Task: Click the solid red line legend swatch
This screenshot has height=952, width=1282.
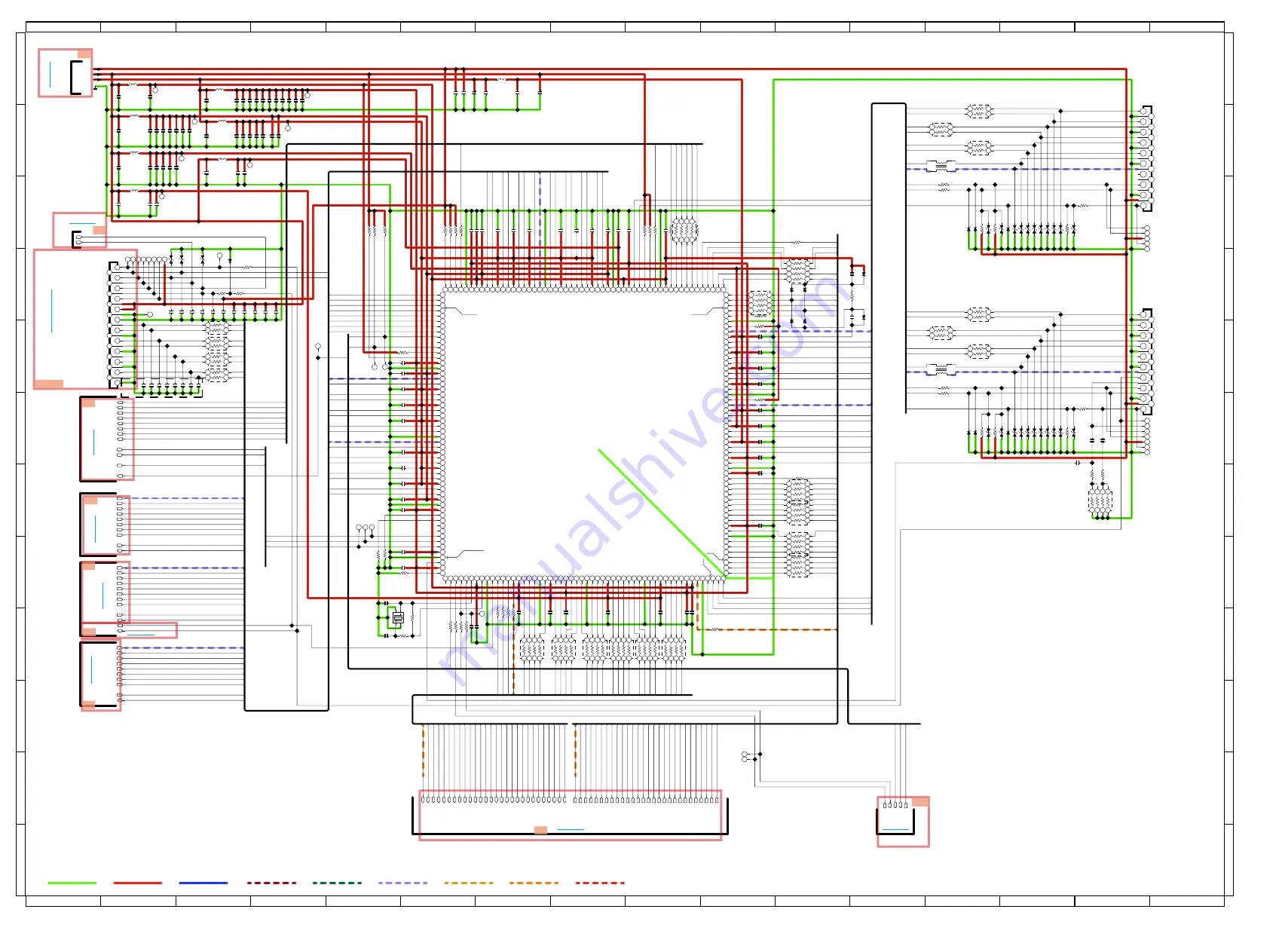Action: click(138, 883)
